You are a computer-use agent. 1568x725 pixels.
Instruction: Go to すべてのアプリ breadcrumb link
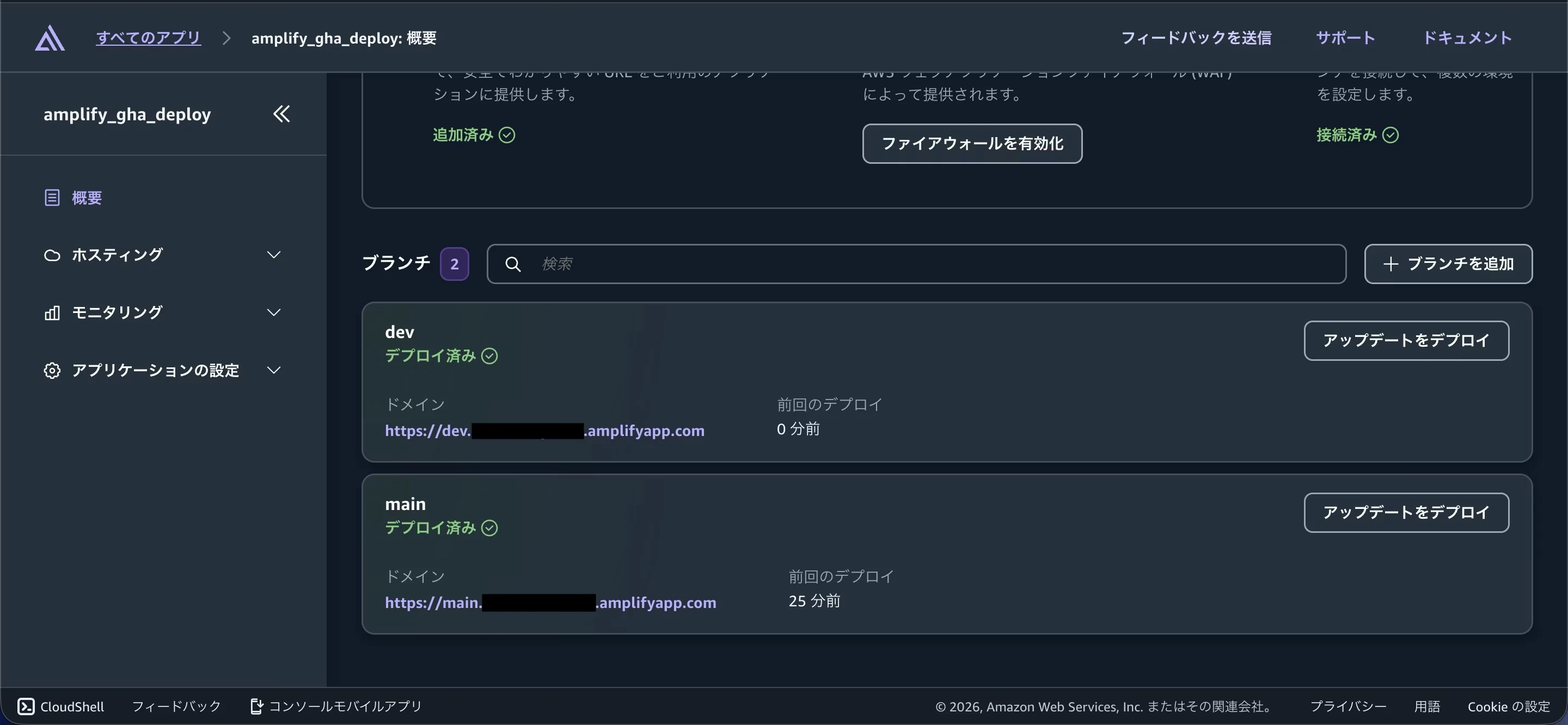(x=149, y=38)
